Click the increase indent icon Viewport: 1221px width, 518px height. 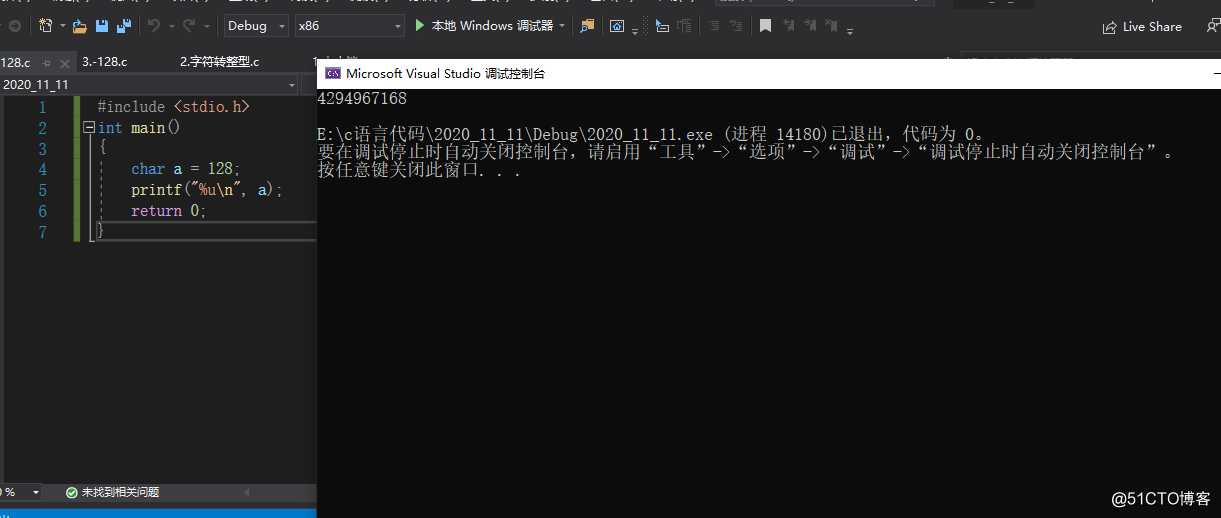pyautogui.click(x=736, y=26)
